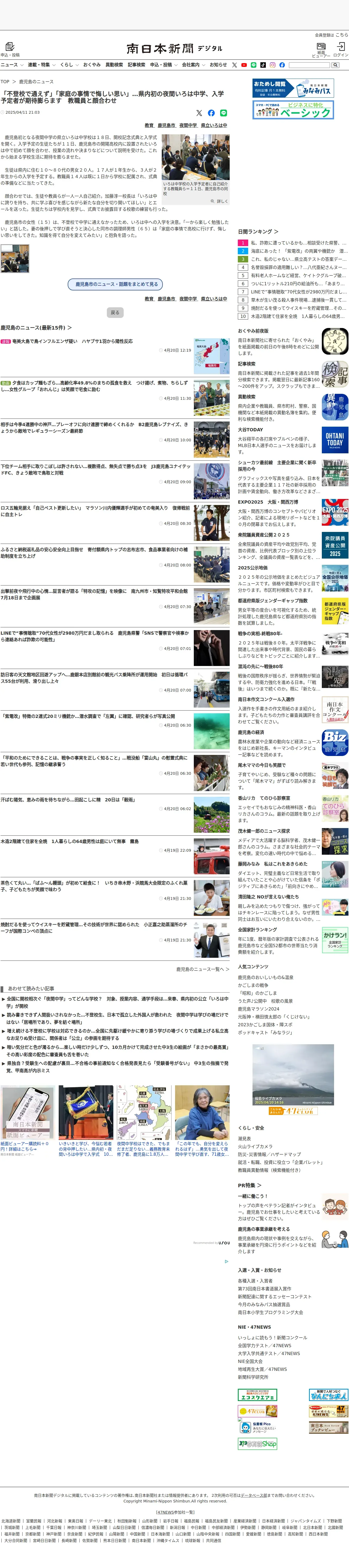The width and height of the screenshot is (349, 1568).
Task: Open おくやみ menu item
Action: pyautogui.click(x=92, y=65)
